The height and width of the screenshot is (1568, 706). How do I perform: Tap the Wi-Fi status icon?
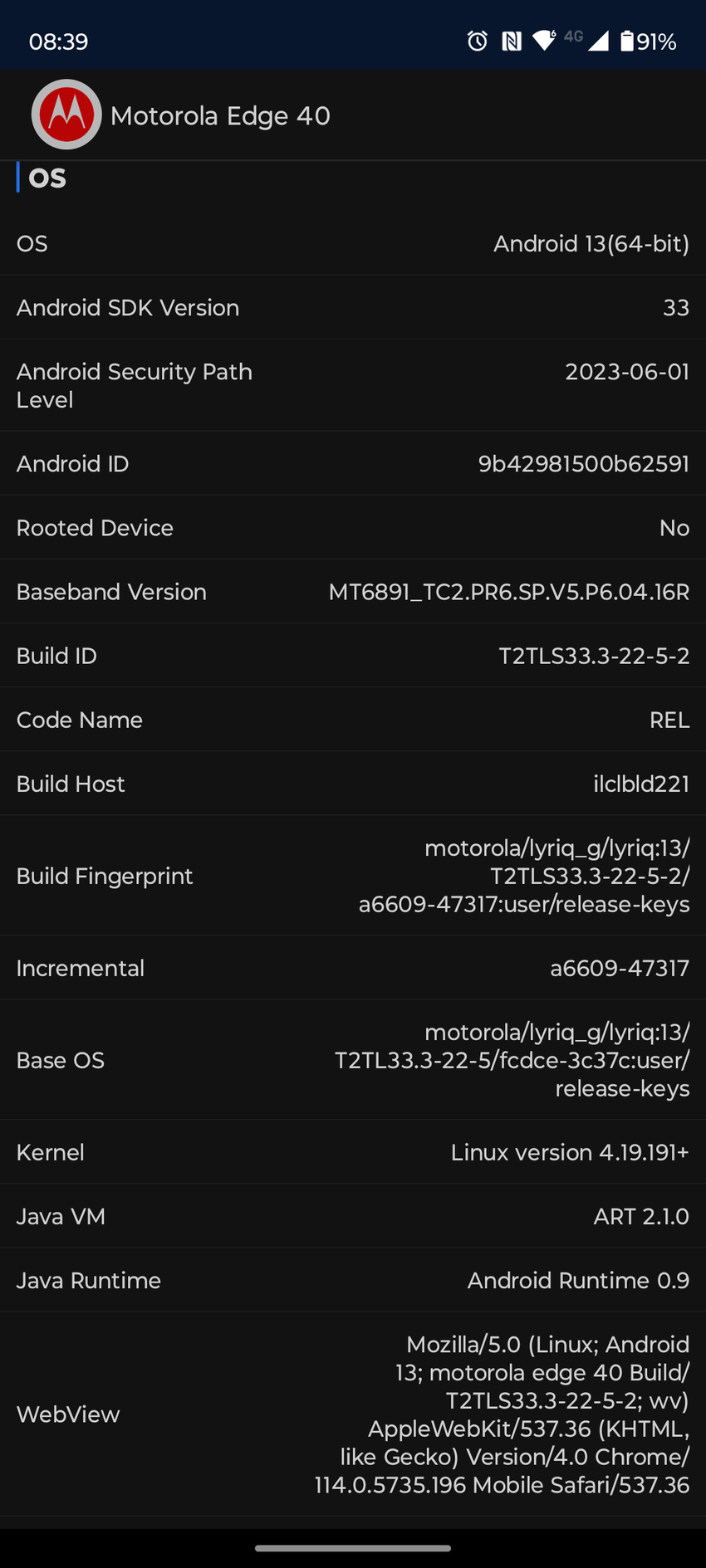tap(544, 40)
